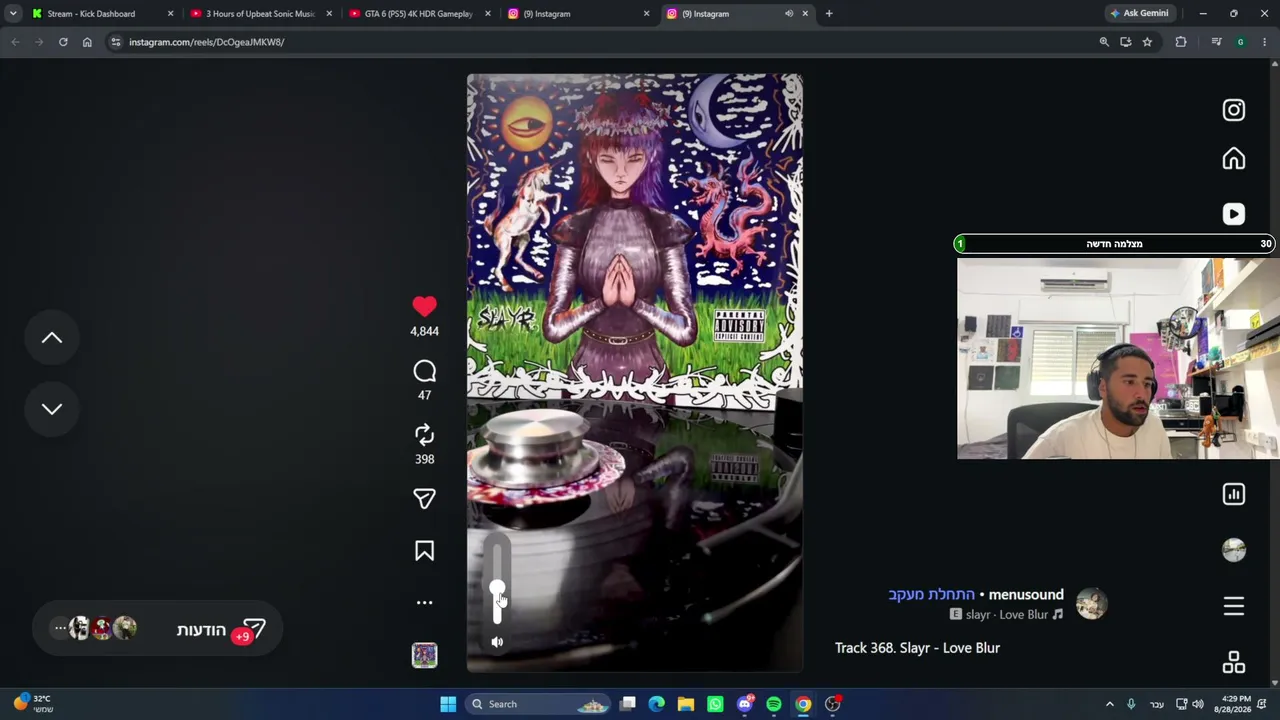Repost the reel using the arrows icon
This screenshot has height=720, width=1280.
(x=424, y=435)
